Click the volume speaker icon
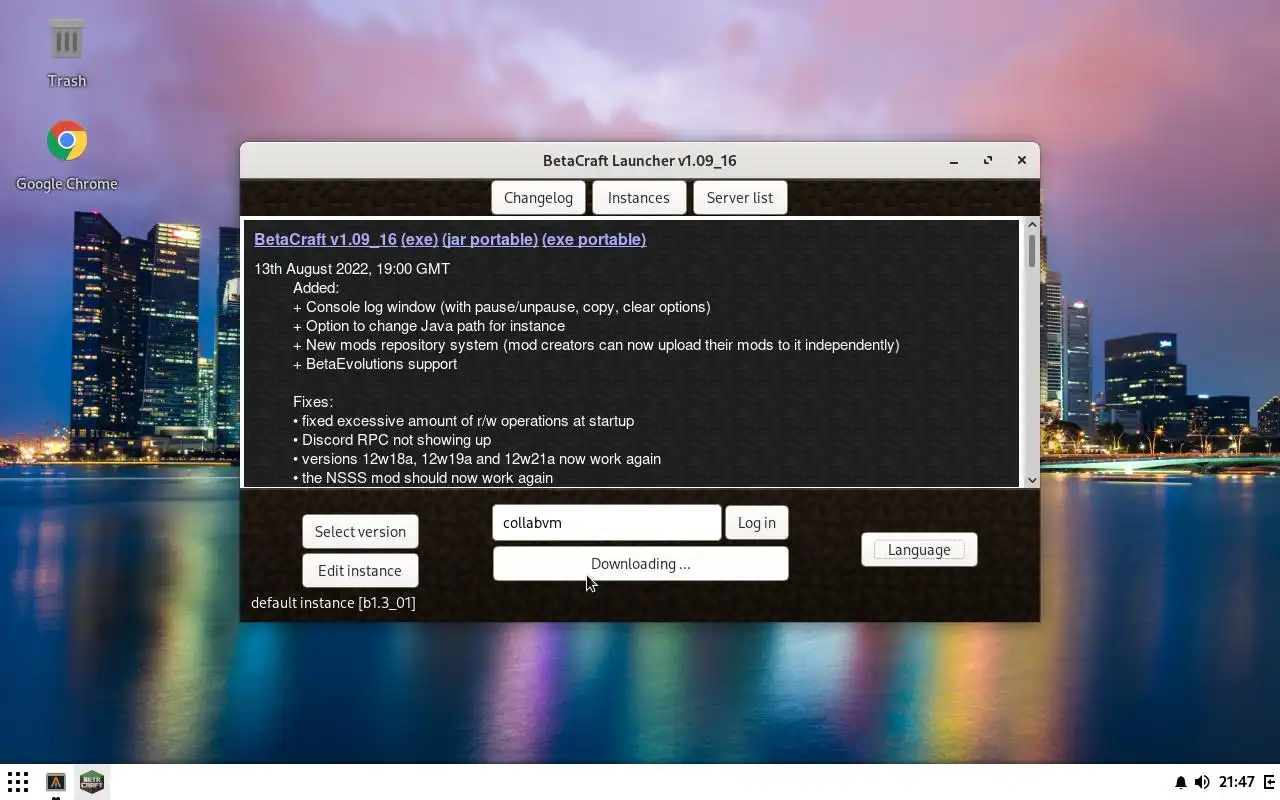The width and height of the screenshot is (1280, 800). pos(1202,782)
